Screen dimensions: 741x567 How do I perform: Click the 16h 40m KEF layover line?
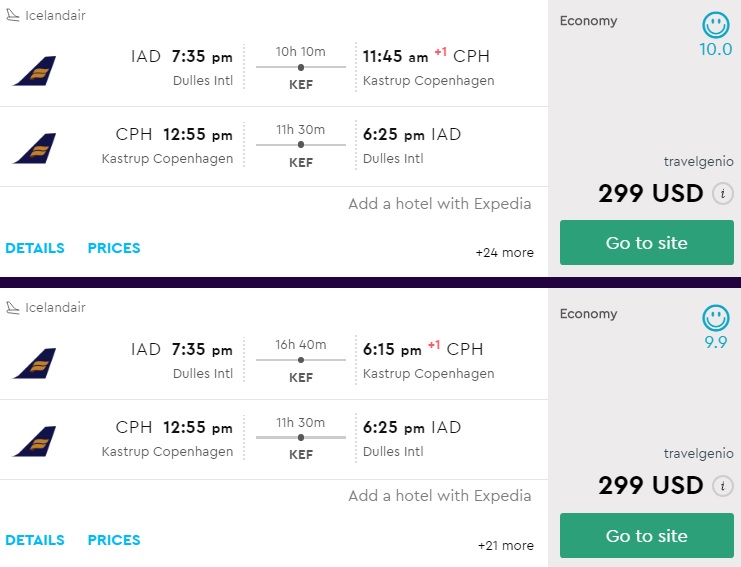301,360
